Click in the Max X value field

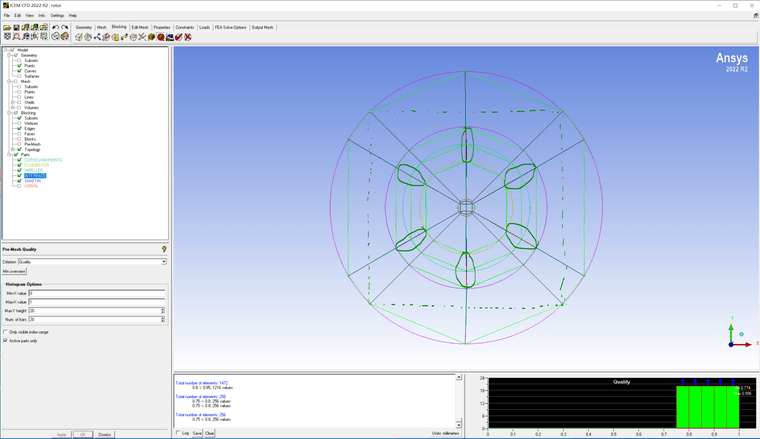tap(96, 302)
